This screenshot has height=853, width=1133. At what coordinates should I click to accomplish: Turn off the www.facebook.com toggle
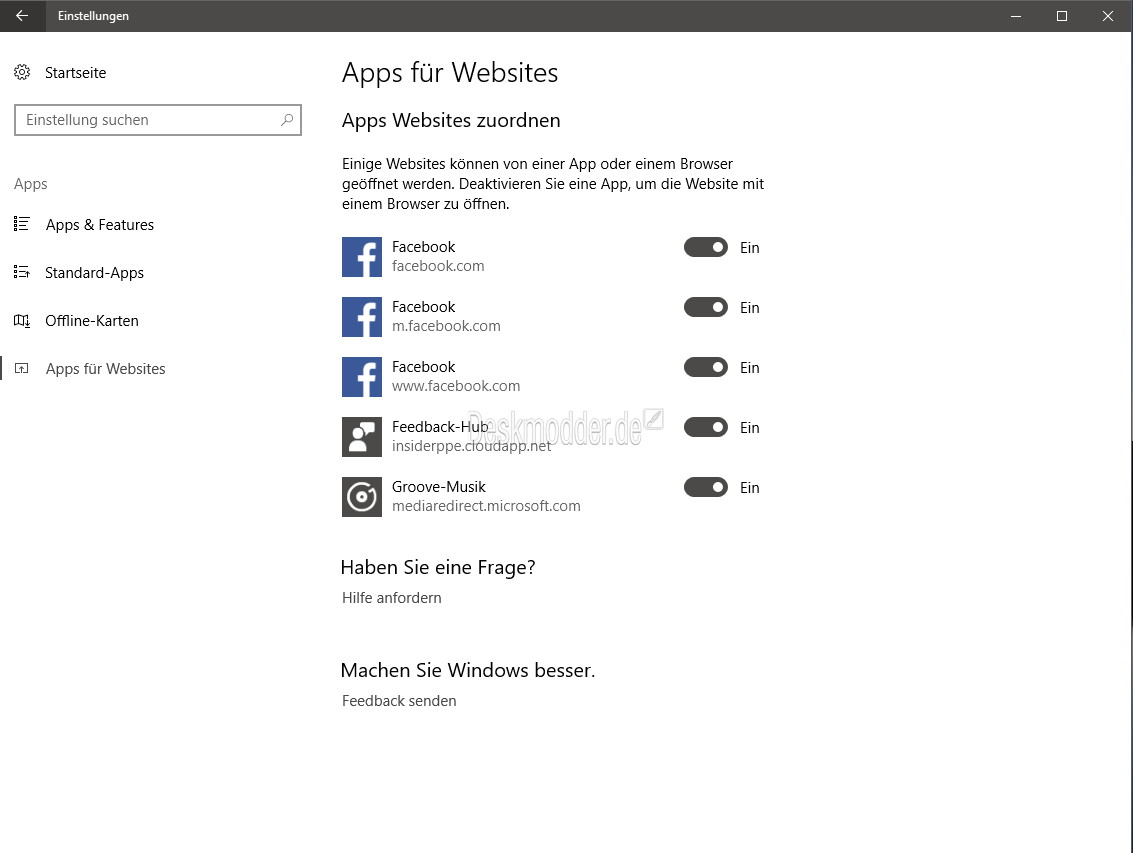click(x=705, y=367)
